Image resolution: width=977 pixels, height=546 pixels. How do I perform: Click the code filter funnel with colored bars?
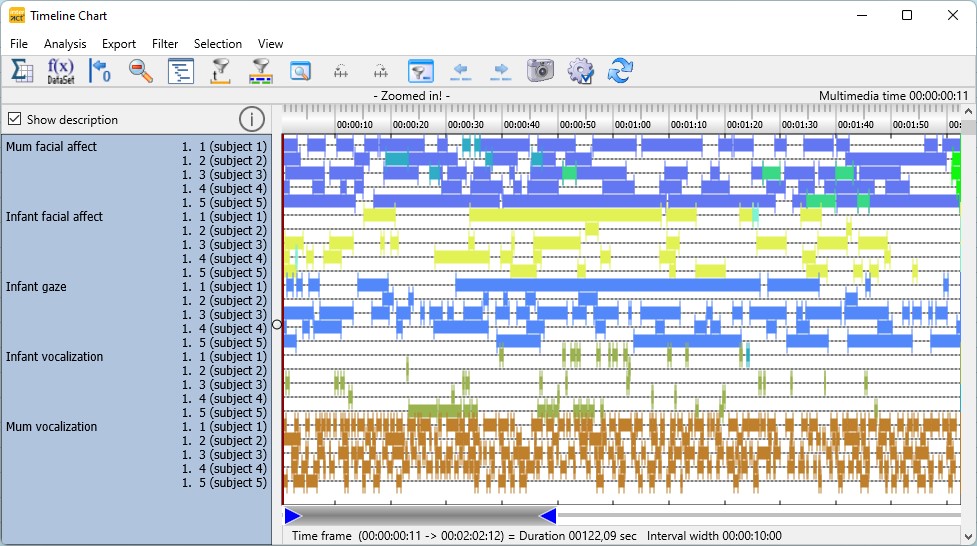pos(260,70)
